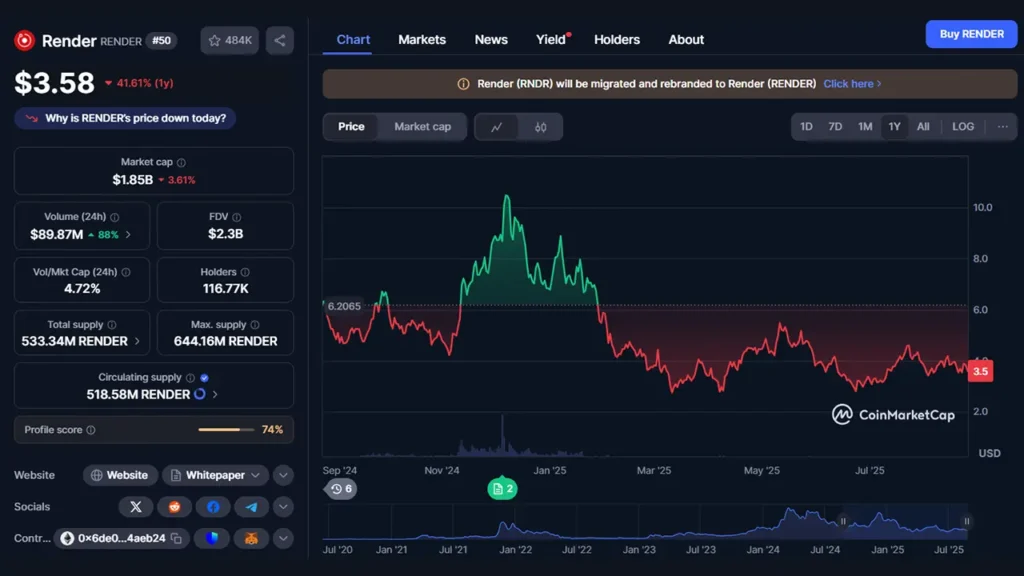This screenshot has width=1024, height=576.
Task: Click the blue shield wallet icon
Action: 212,538
